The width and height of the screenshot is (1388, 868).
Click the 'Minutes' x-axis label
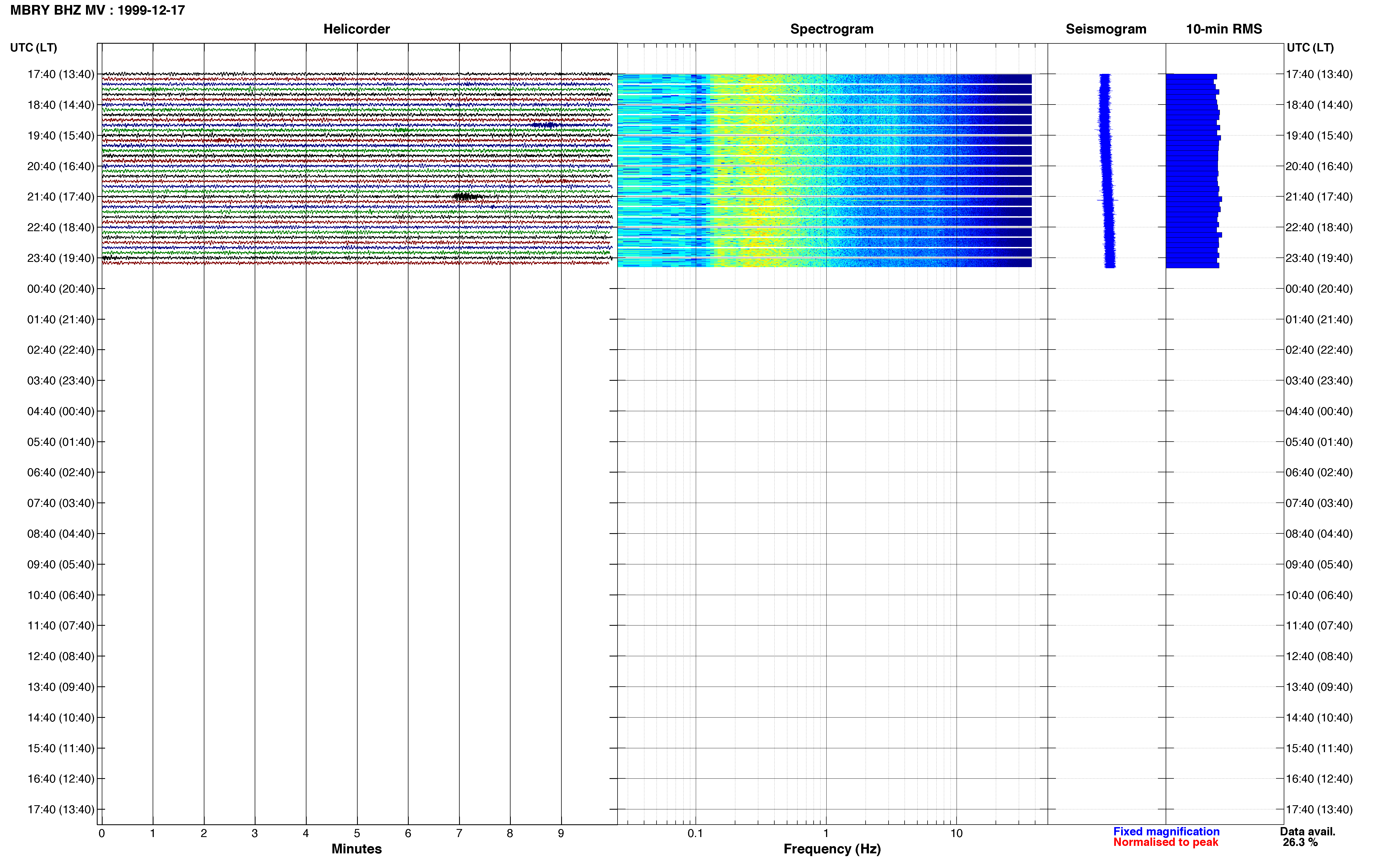356,849
